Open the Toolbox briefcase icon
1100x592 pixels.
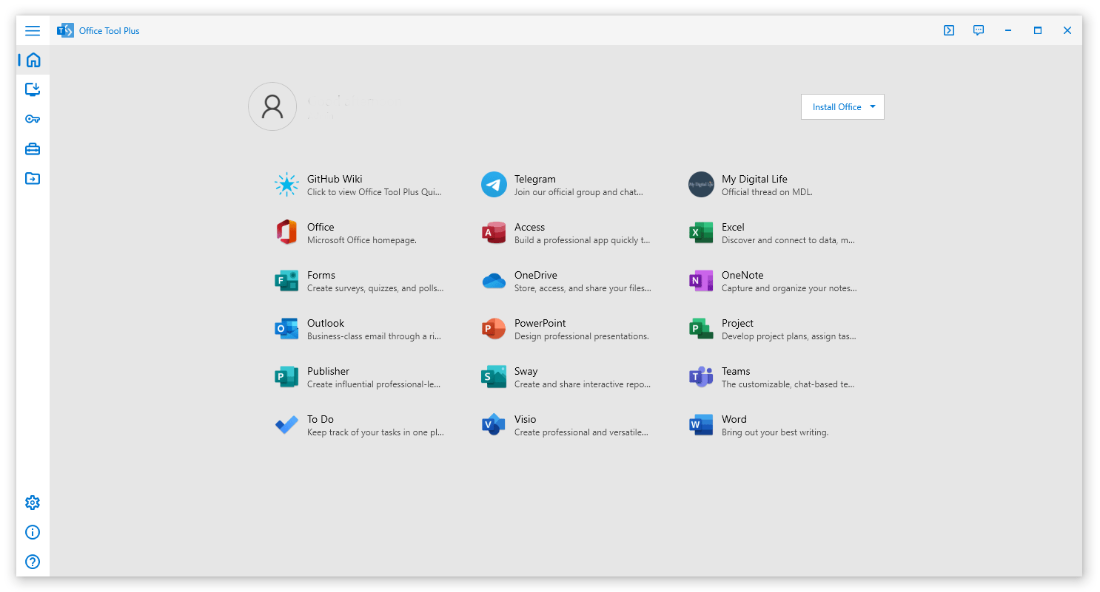33,149
